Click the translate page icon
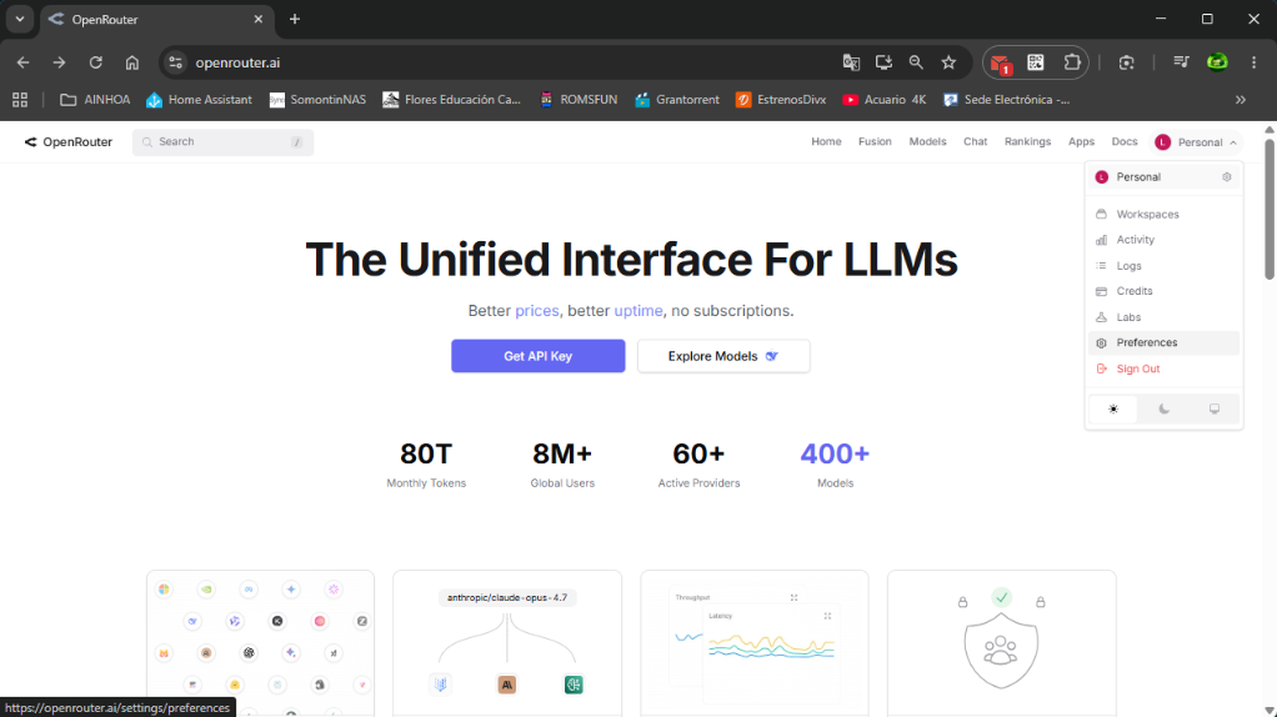Screen dimensions: 1277x717 click(851, 62)
